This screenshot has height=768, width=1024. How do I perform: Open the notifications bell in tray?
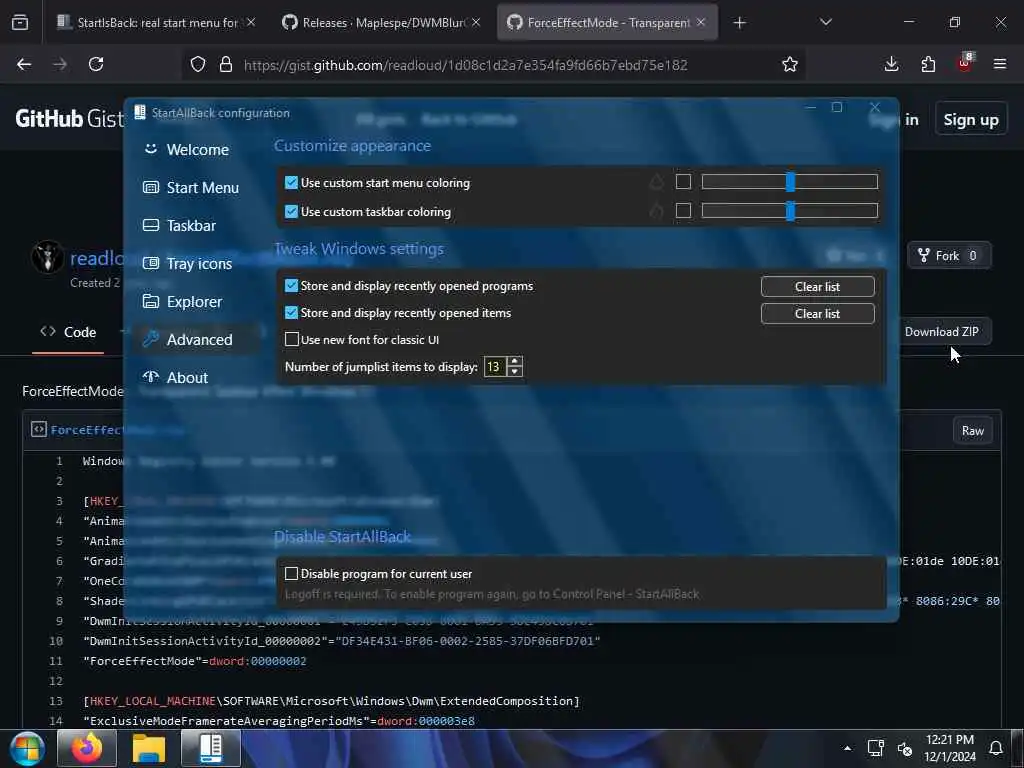[x=996, y=748]
